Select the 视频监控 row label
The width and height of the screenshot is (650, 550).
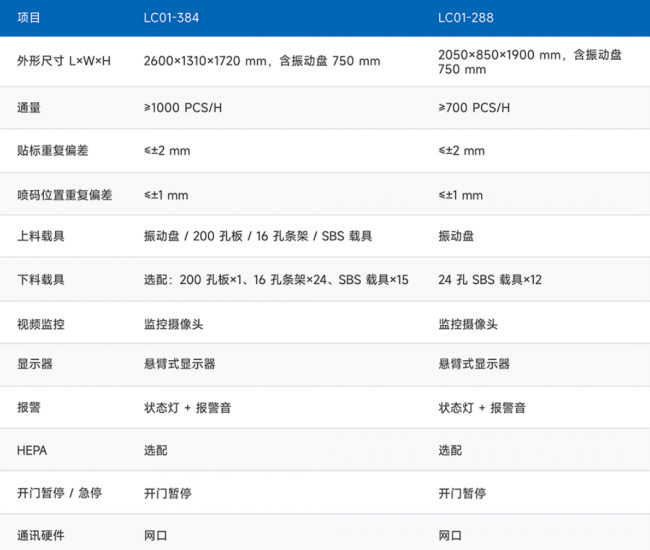[x=41, y=324]
